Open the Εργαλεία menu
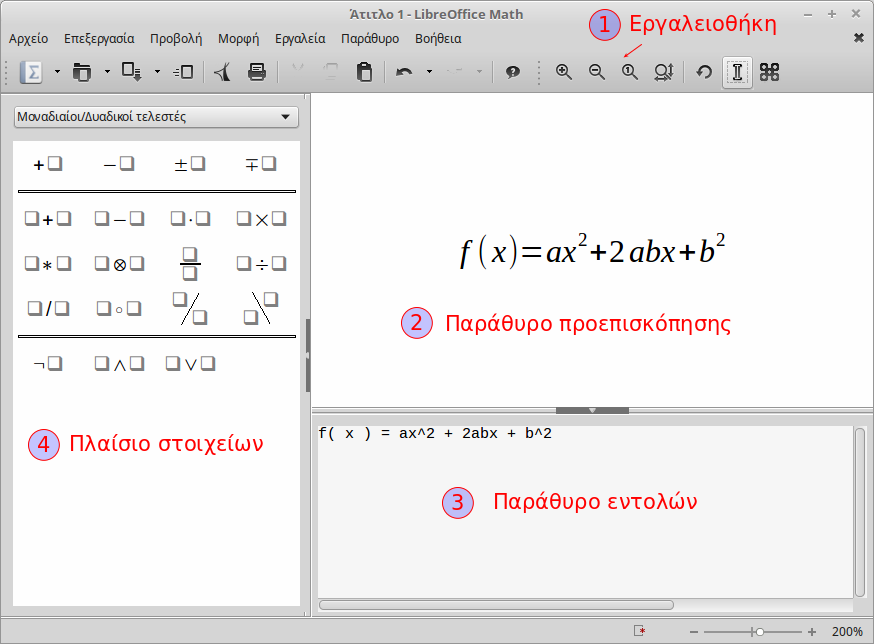 (300, 39)
